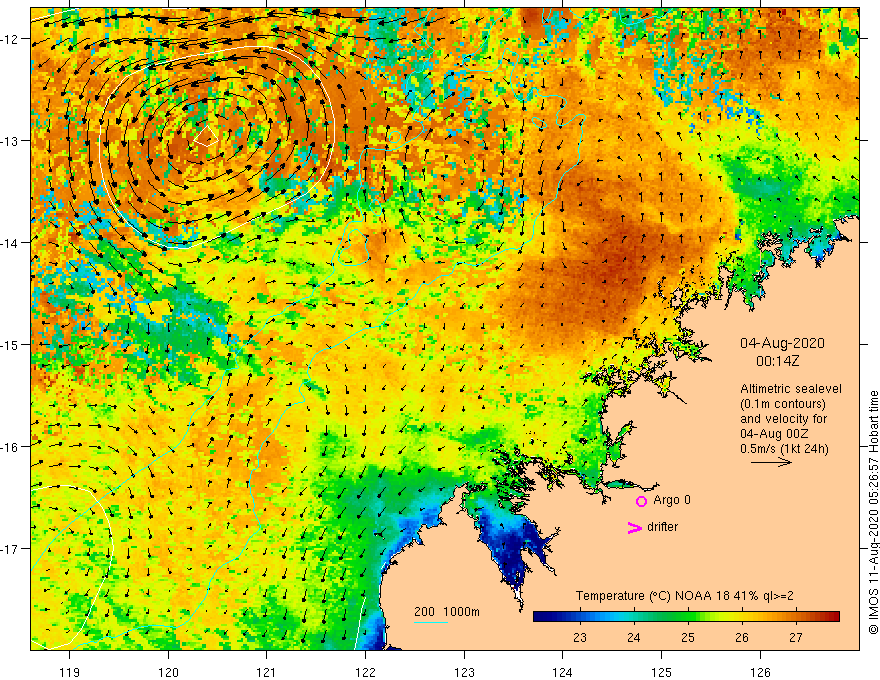Click latitude axis label -17
Viewport: 880px width, 680px height.
pos(11,549)
